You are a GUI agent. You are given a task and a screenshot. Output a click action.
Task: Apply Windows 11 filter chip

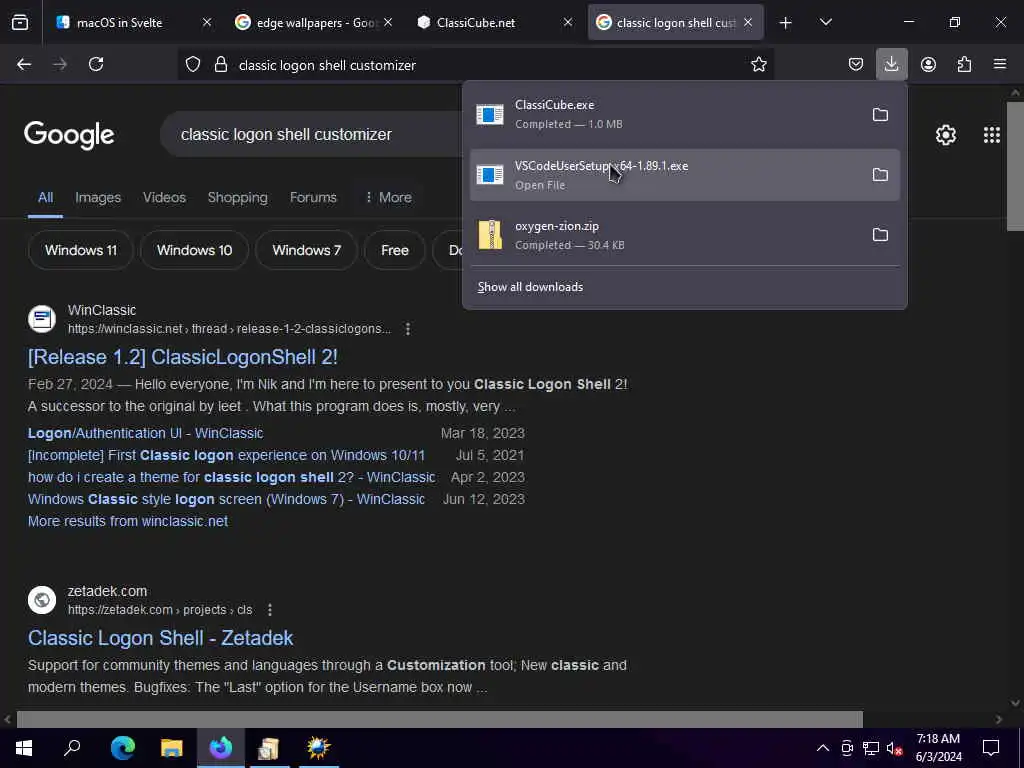click(81, 250)
